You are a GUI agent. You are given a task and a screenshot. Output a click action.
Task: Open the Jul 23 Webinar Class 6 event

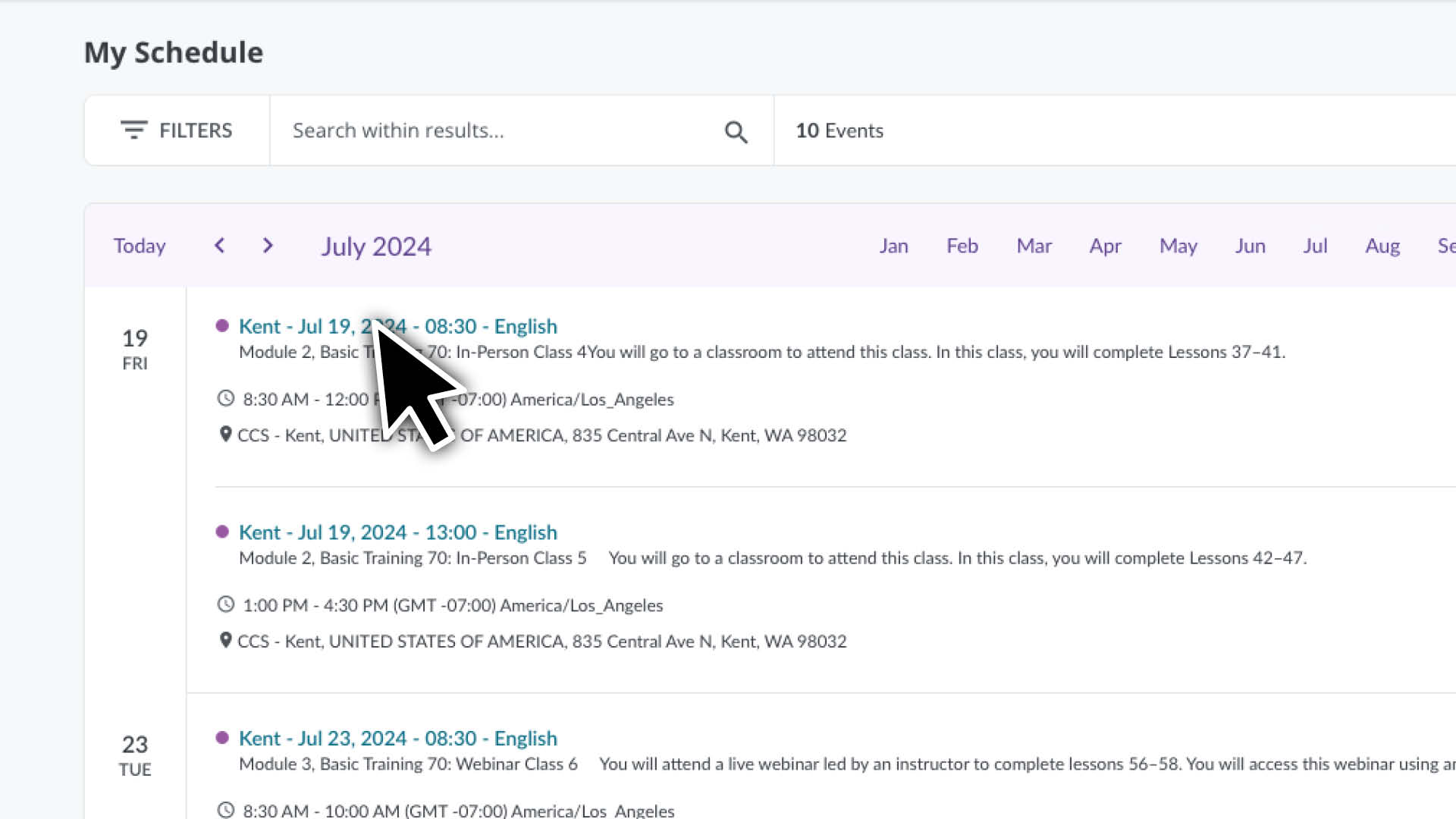(x=397, y=737)
